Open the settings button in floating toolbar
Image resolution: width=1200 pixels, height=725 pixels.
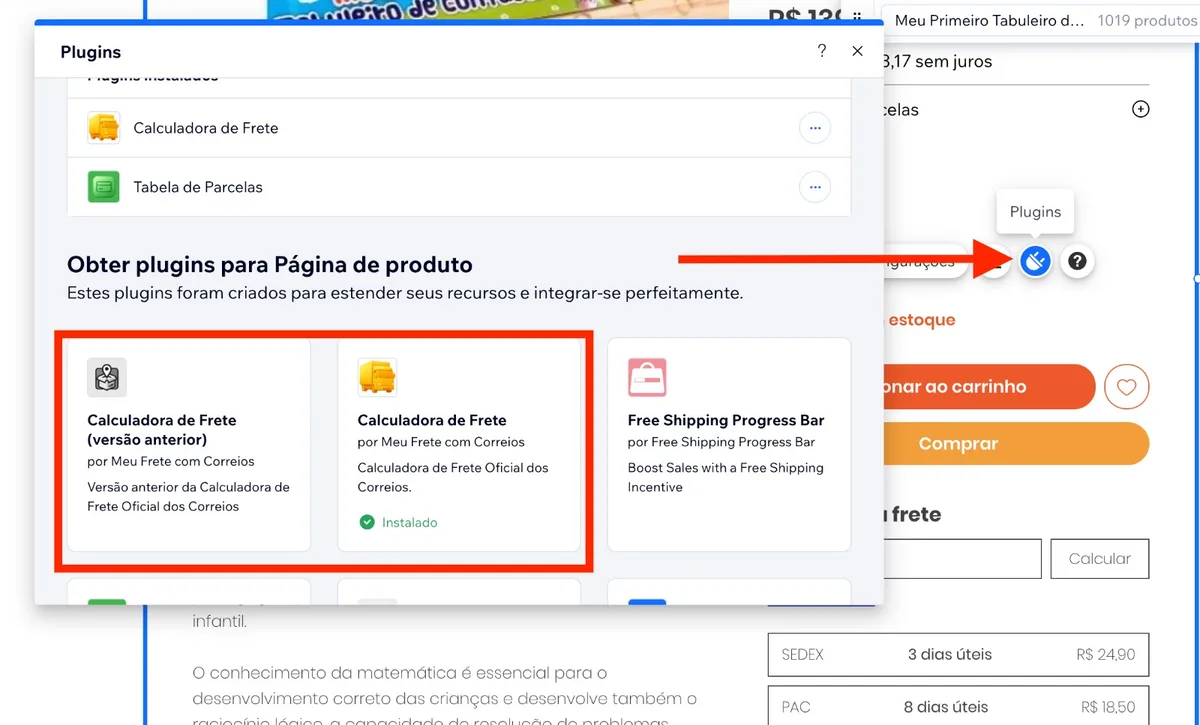pos(925,262)
